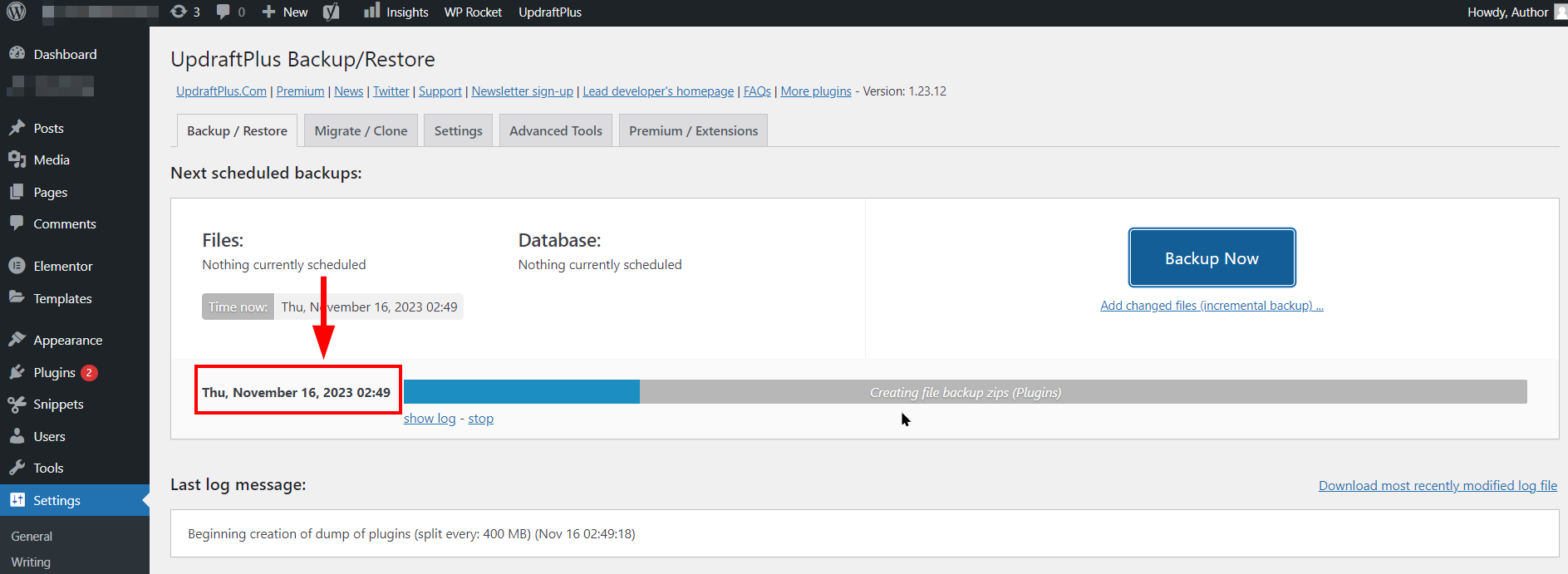Image resolution: width=1568 pixels, height=574 pixels.
Task: Click the Templates folder icon
Action: pos(17,297)
